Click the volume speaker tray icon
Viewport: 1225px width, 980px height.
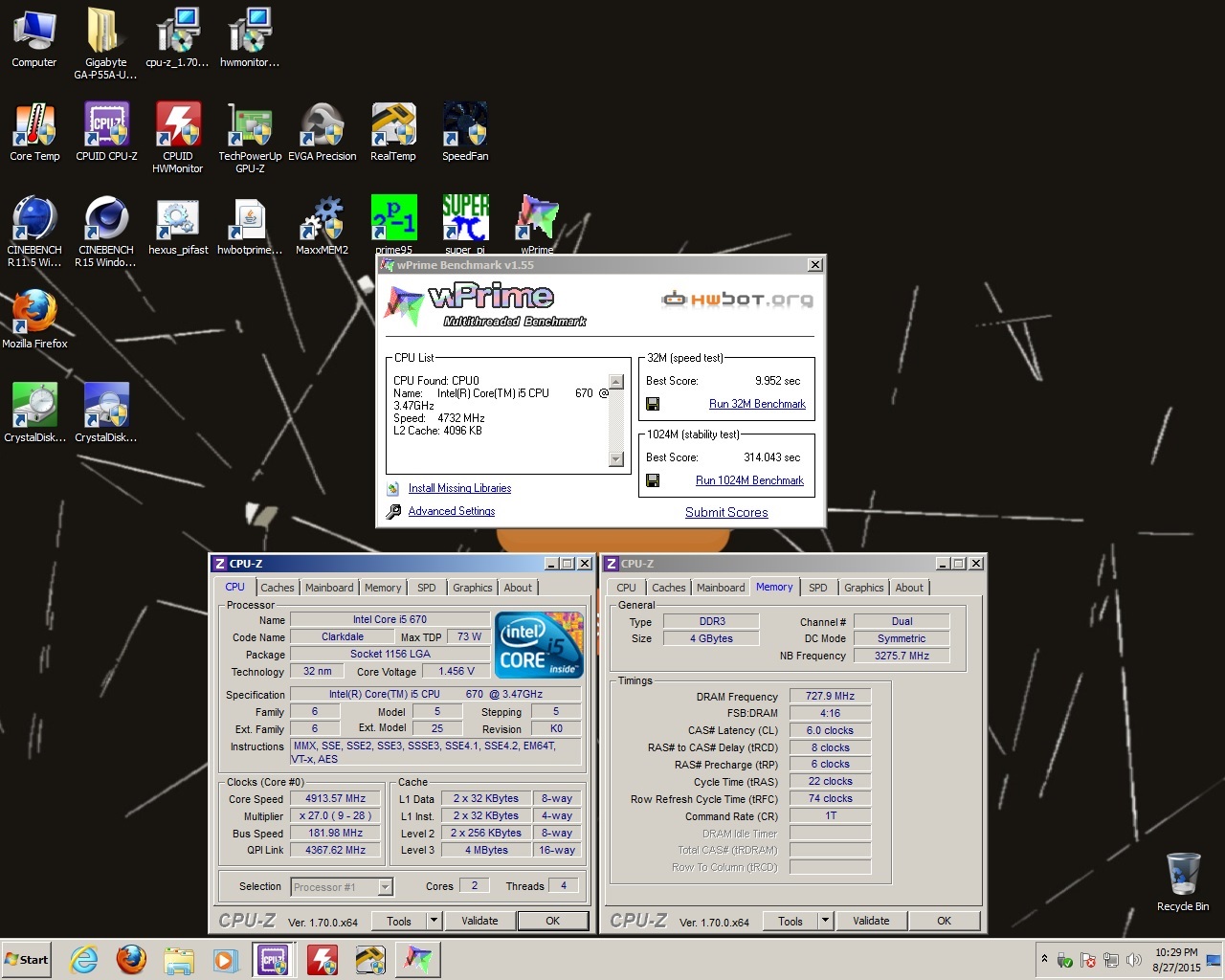1134,960
